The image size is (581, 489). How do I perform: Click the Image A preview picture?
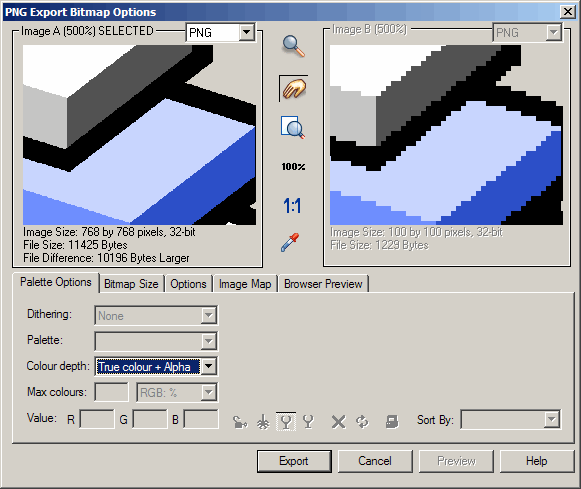(x=139, y=135)
